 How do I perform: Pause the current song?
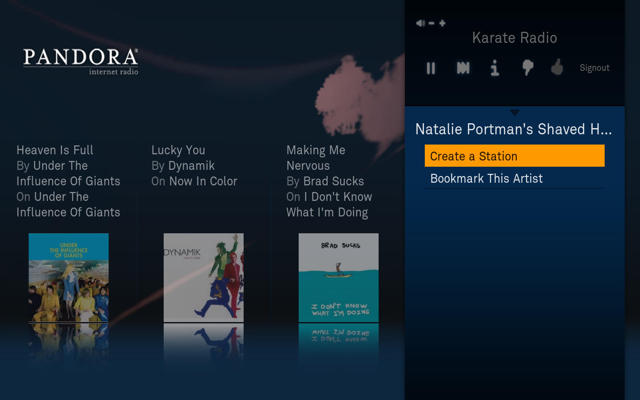click(431, 68)
